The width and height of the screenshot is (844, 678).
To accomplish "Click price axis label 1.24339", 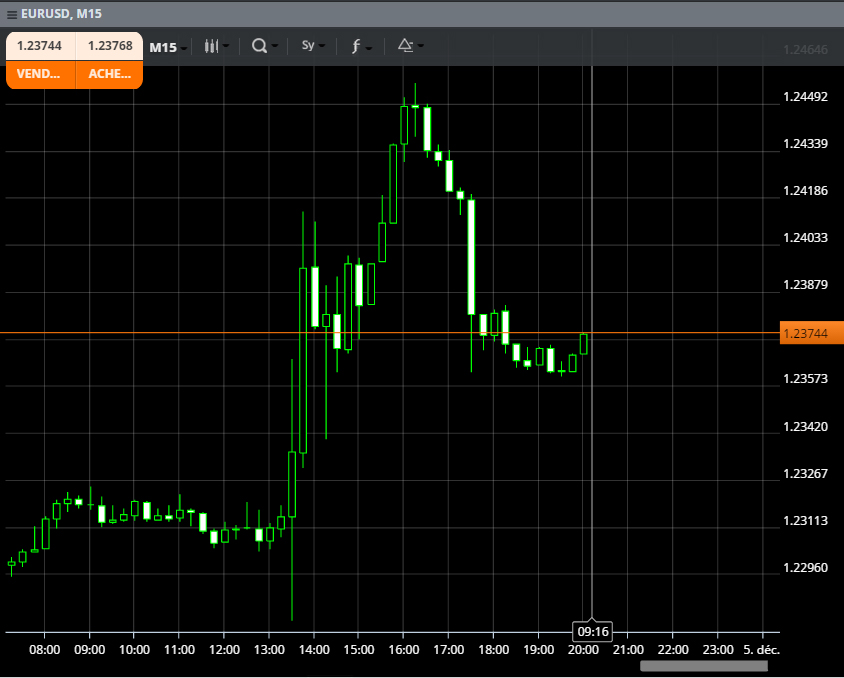I will point(805,144).
